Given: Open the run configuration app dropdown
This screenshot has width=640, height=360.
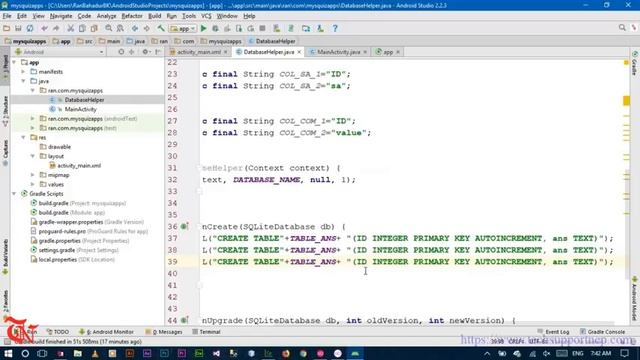Looking at the screenshot, I should point(183,29).
